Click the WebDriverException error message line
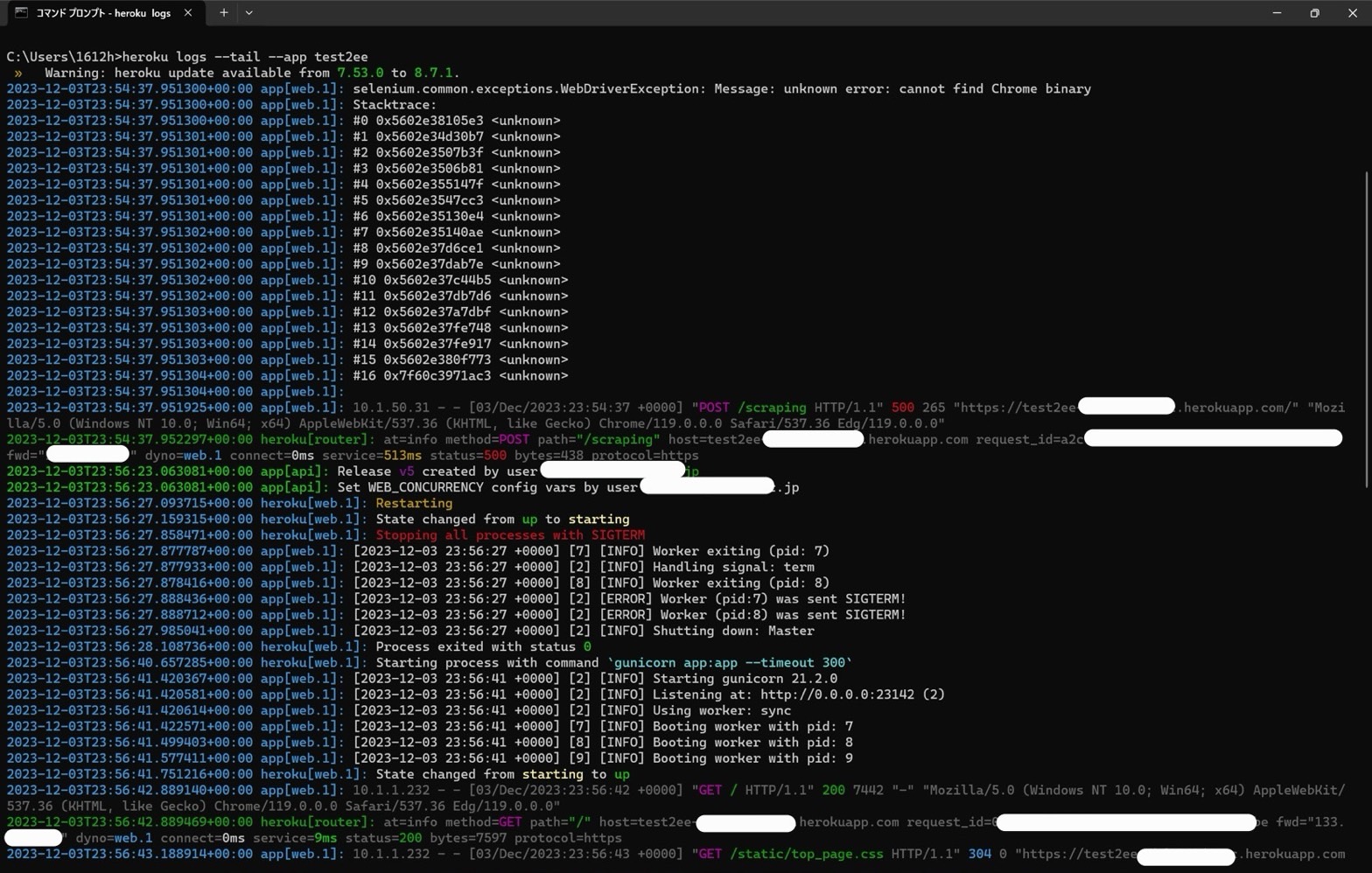The width and height of the screenshot is (1372, 873). pyautogui.click(x=722, y=89)
